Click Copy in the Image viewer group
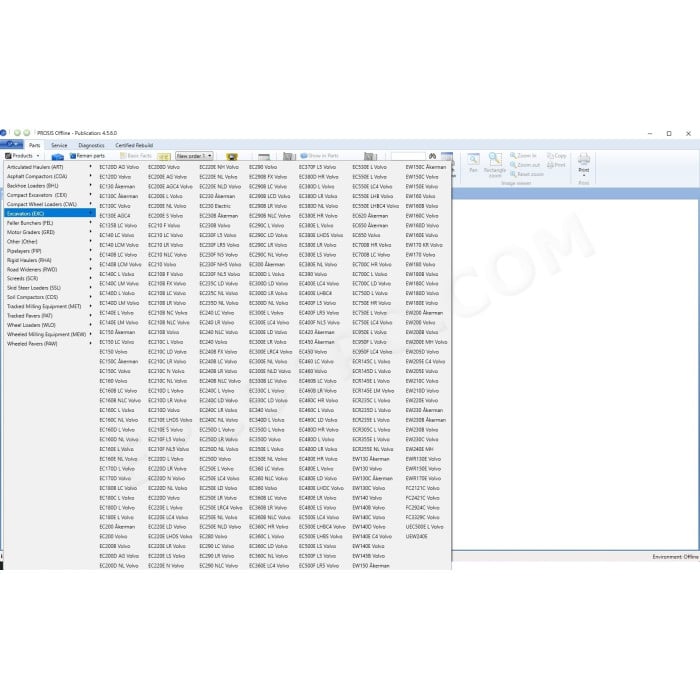 [557, 156]
